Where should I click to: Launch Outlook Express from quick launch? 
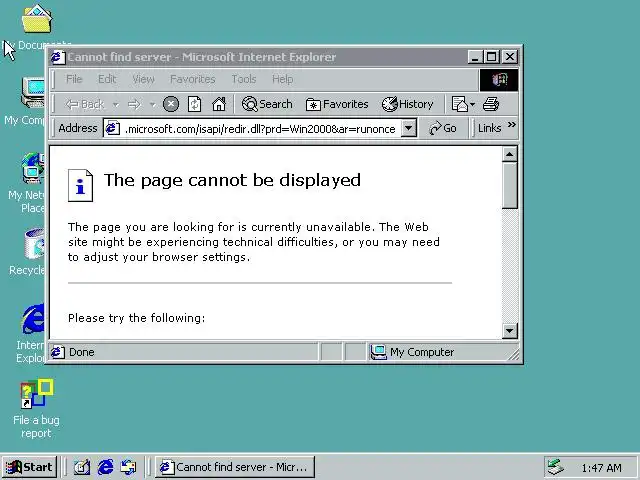129,467
